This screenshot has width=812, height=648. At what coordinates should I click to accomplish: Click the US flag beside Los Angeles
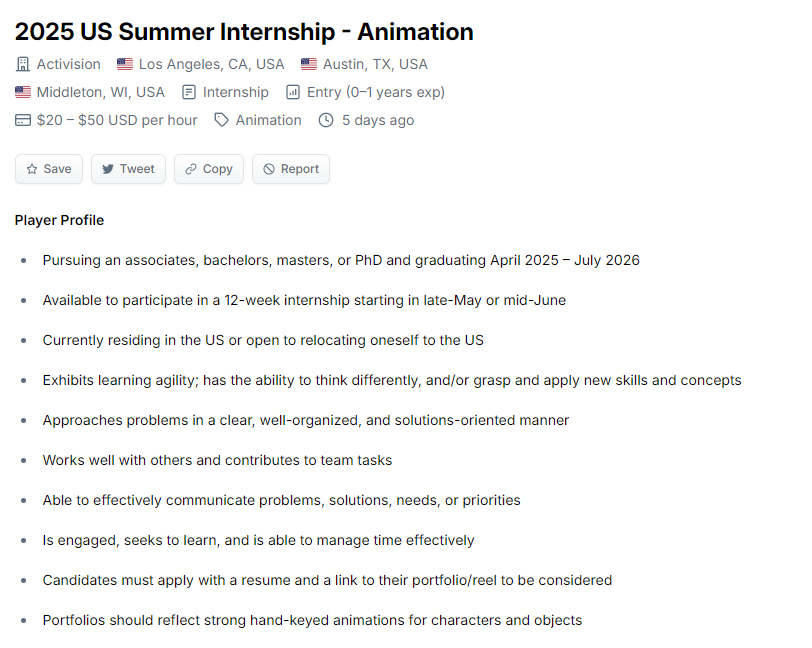coord(125,64)
